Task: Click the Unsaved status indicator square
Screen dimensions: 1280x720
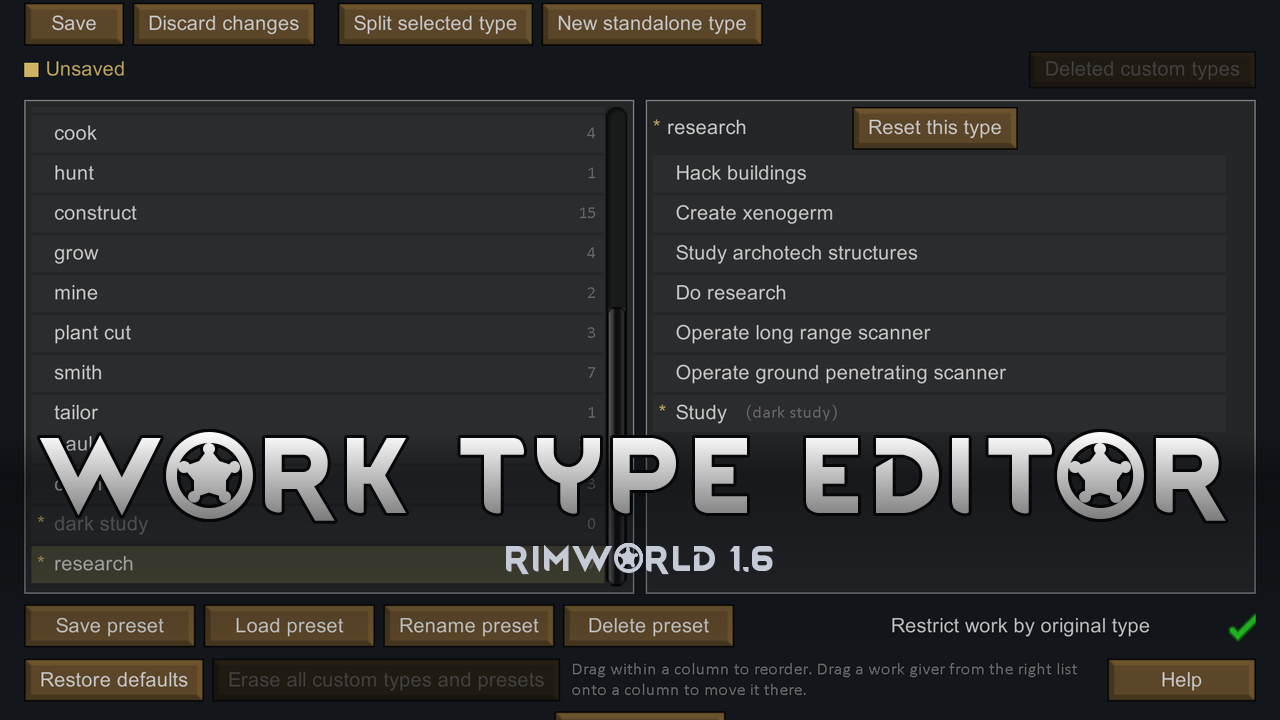Action: pos(31,70)
